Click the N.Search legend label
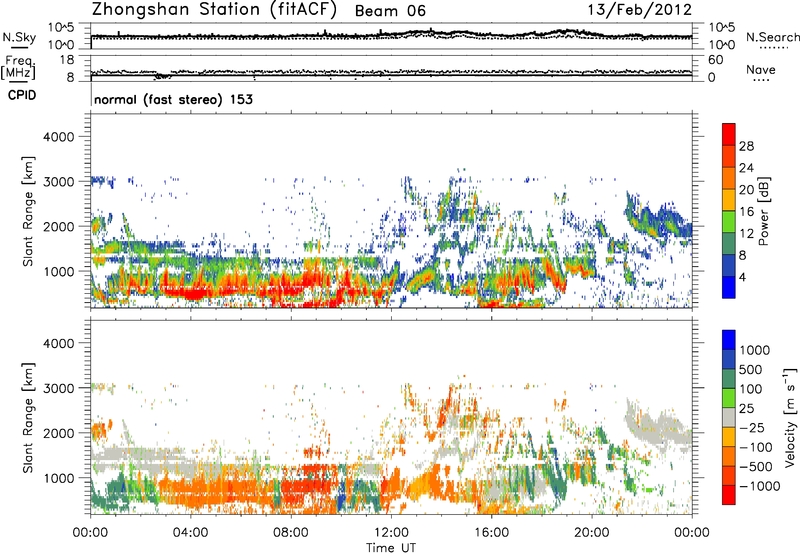This screenshot has height=554, width=800. (772, 37)
